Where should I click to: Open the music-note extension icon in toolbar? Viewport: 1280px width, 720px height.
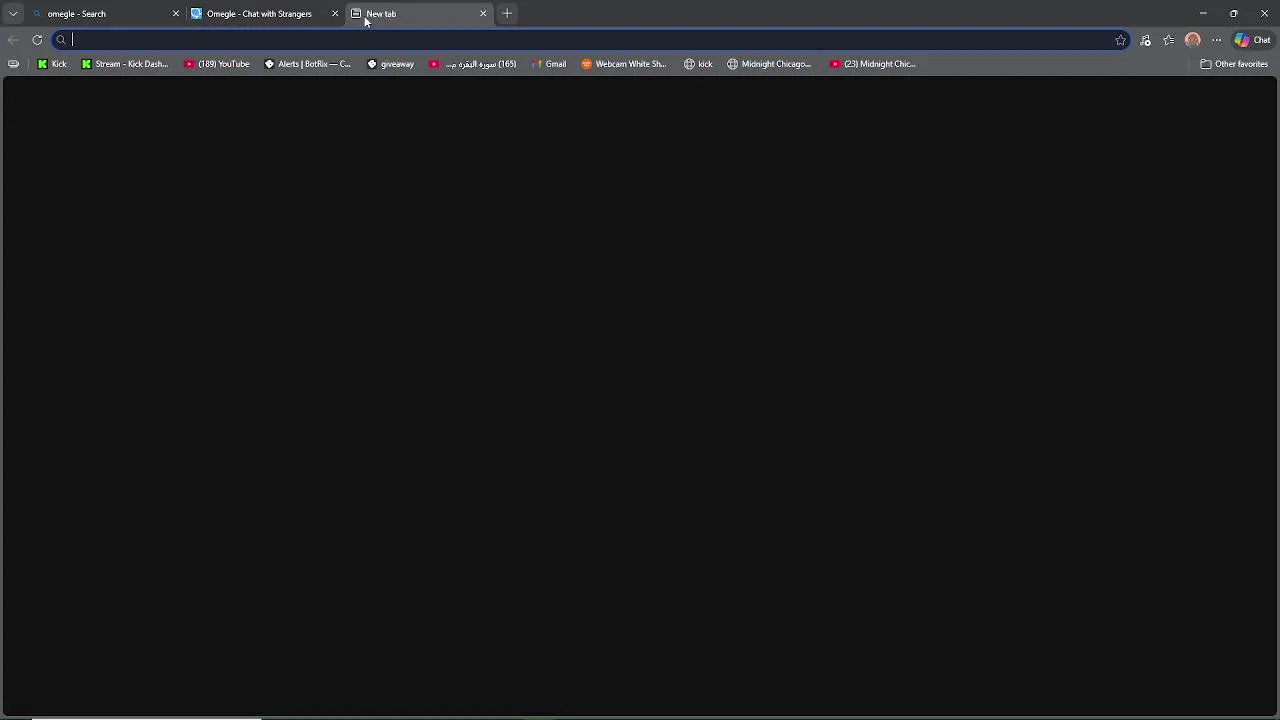tap(1145, 40)
